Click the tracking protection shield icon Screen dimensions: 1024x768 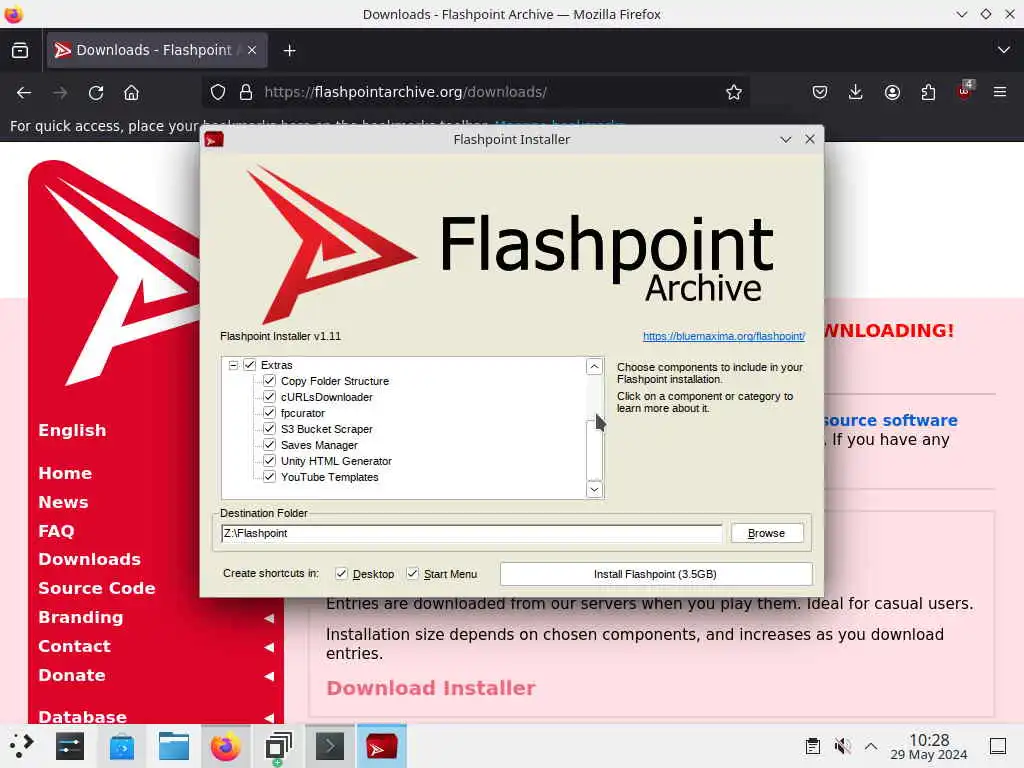point(218,92)
